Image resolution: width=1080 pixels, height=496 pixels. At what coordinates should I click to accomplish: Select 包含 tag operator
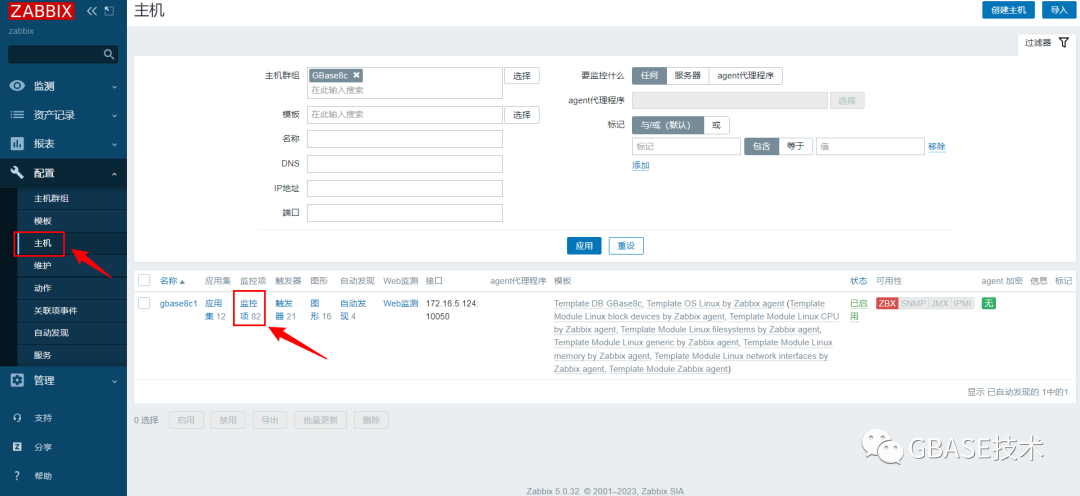click(x=761, y=146)
